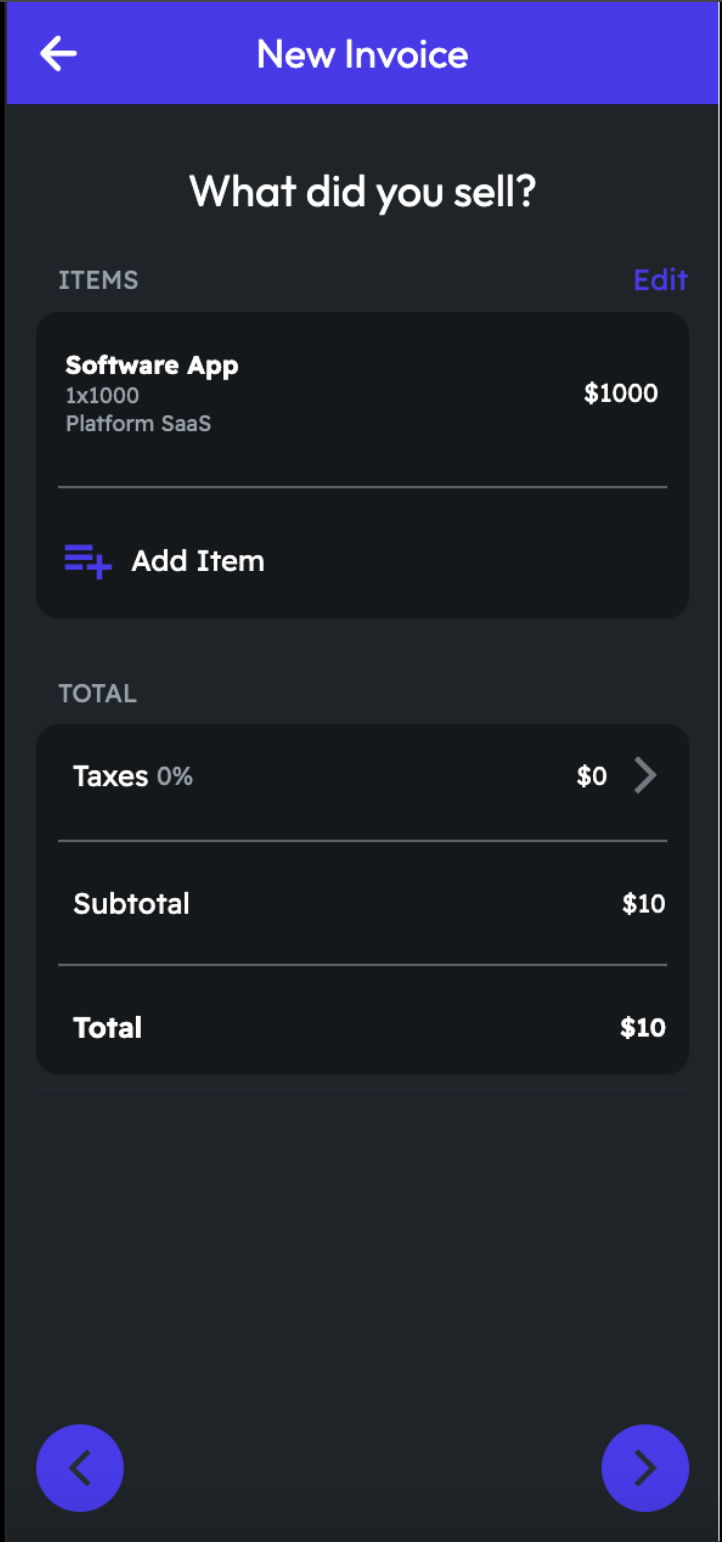The width and height of the screenshot is (722, 1542).
Task: Return to the previous invoice step
Action: point(80,1467)
